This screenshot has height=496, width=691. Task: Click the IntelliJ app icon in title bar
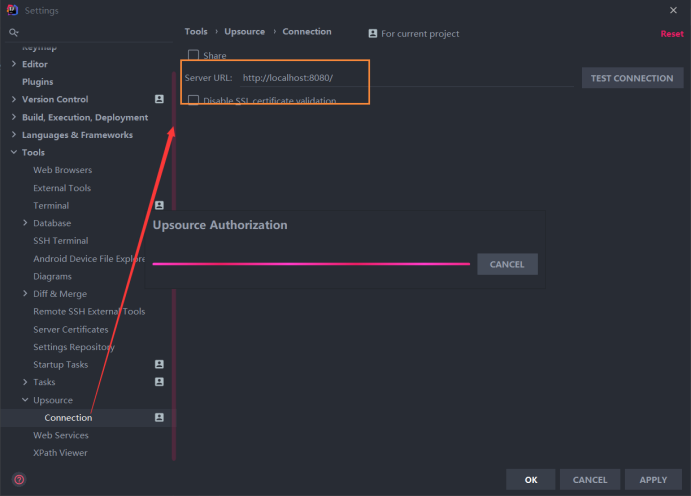[x=12, y=10]
